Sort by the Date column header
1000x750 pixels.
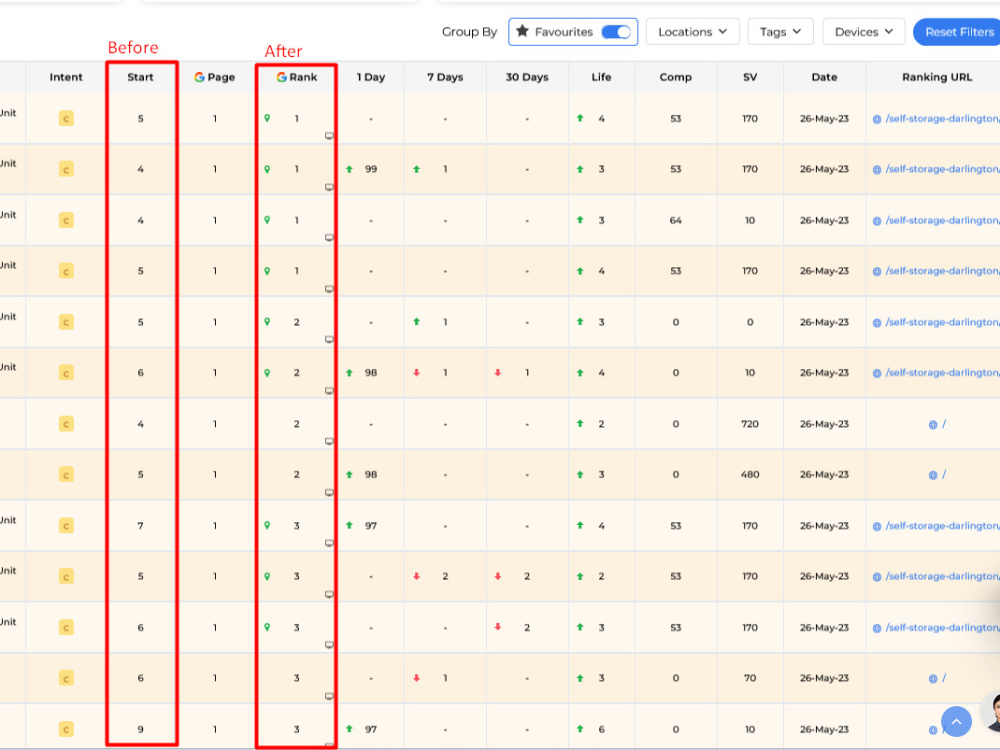pyautogui.click(x=825, y=77)
